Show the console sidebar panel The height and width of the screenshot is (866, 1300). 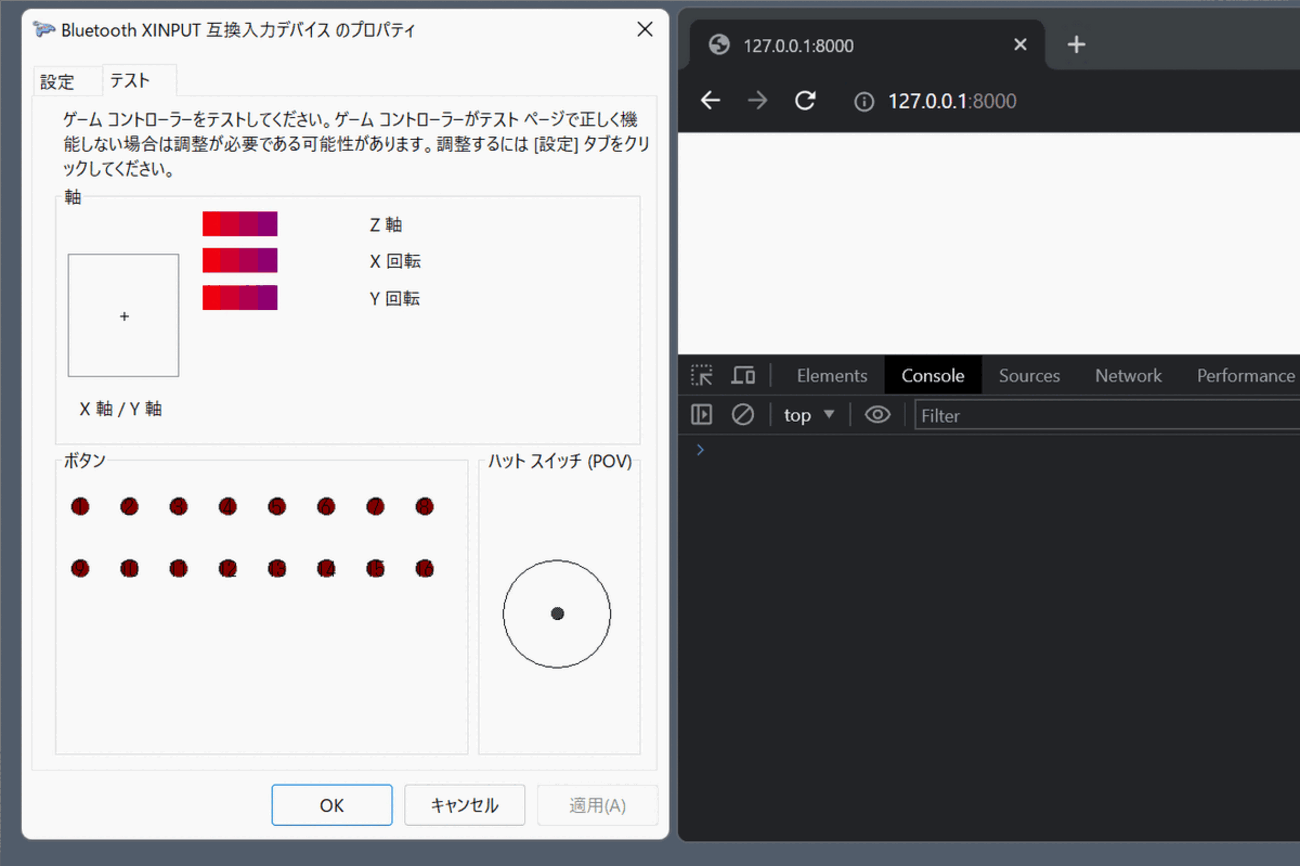tap(702, 414)
